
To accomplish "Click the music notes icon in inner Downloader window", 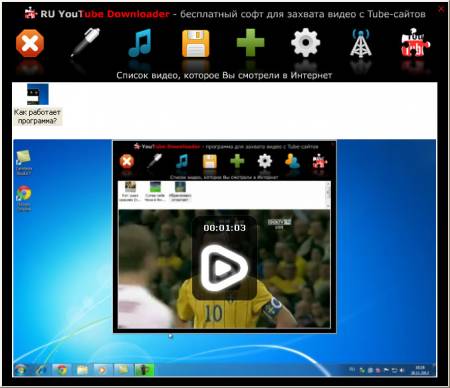I will pyautogui.click(x=182, y=161).
